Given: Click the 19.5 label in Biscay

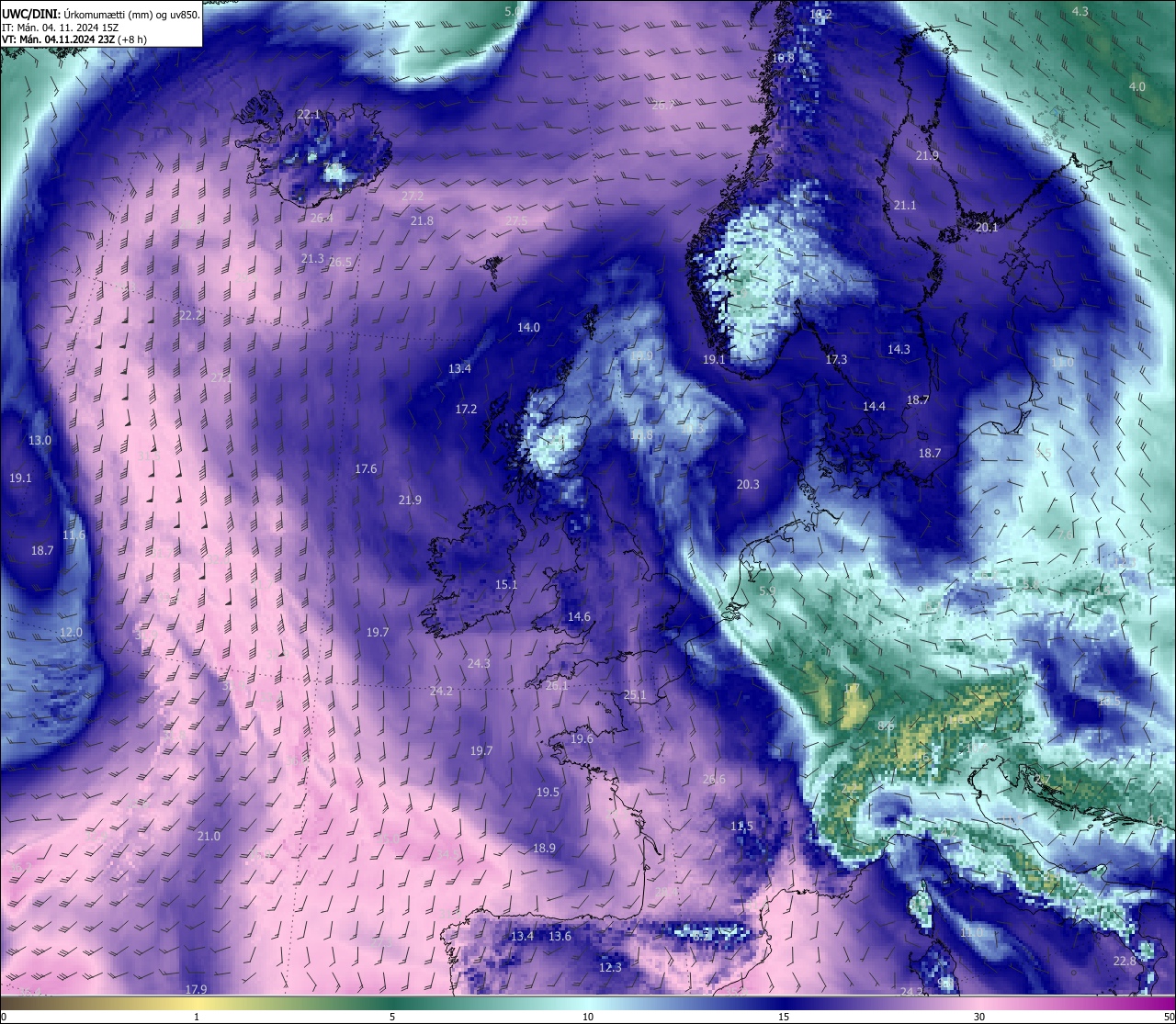Looking at the screenshot, I should click(548, 793).
